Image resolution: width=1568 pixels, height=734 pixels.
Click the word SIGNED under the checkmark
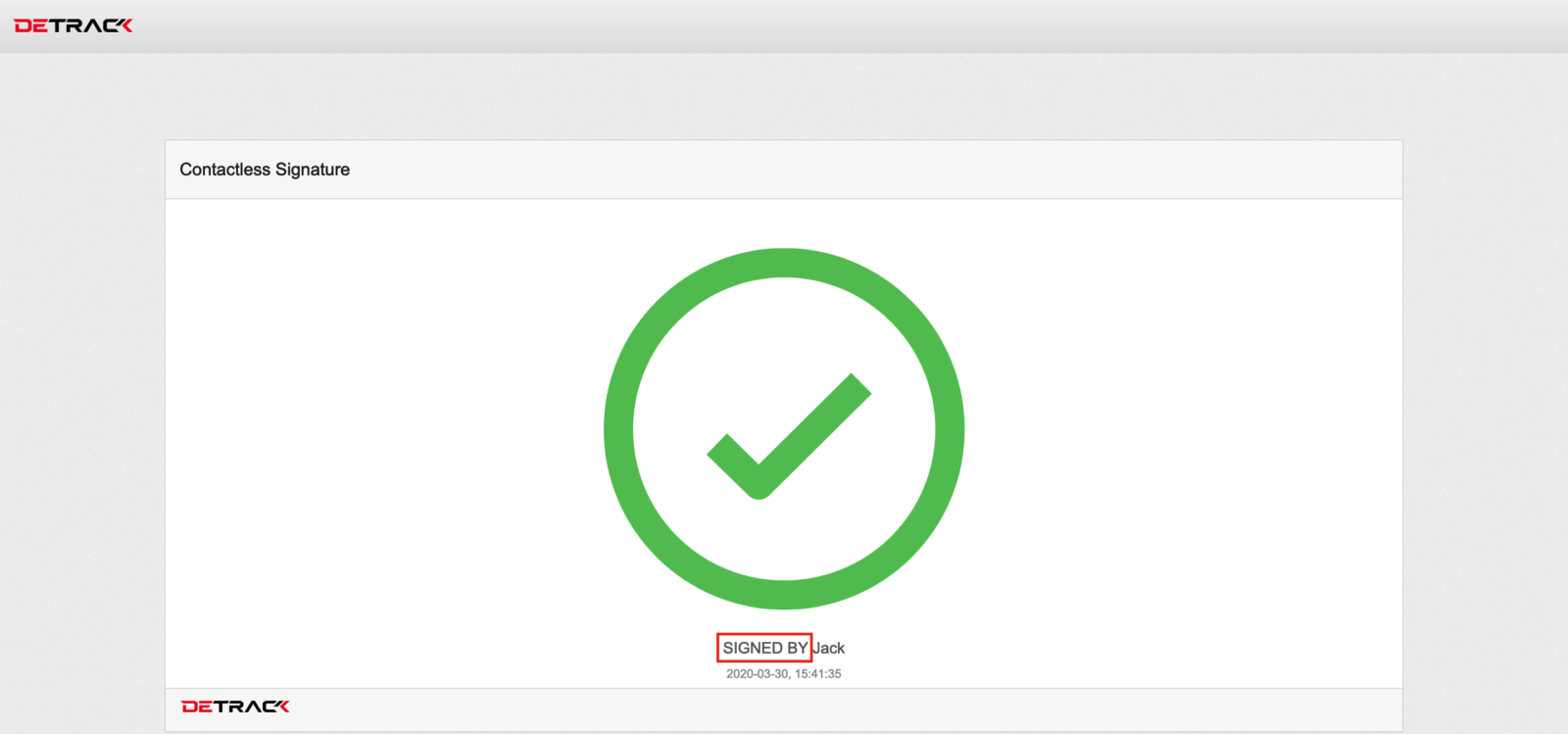(x=753, y=648)
